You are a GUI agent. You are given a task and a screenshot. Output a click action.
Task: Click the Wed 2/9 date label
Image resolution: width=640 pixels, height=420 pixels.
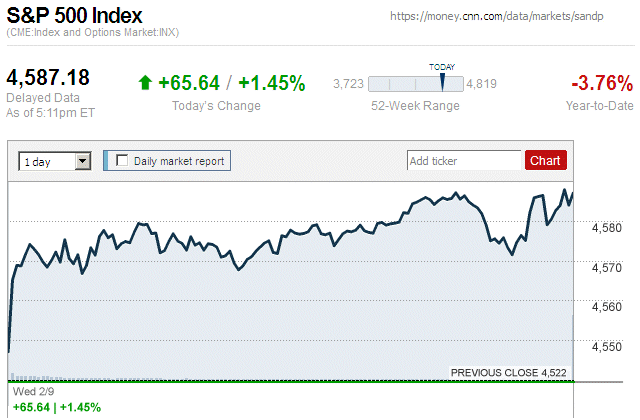tap(28, 392)
